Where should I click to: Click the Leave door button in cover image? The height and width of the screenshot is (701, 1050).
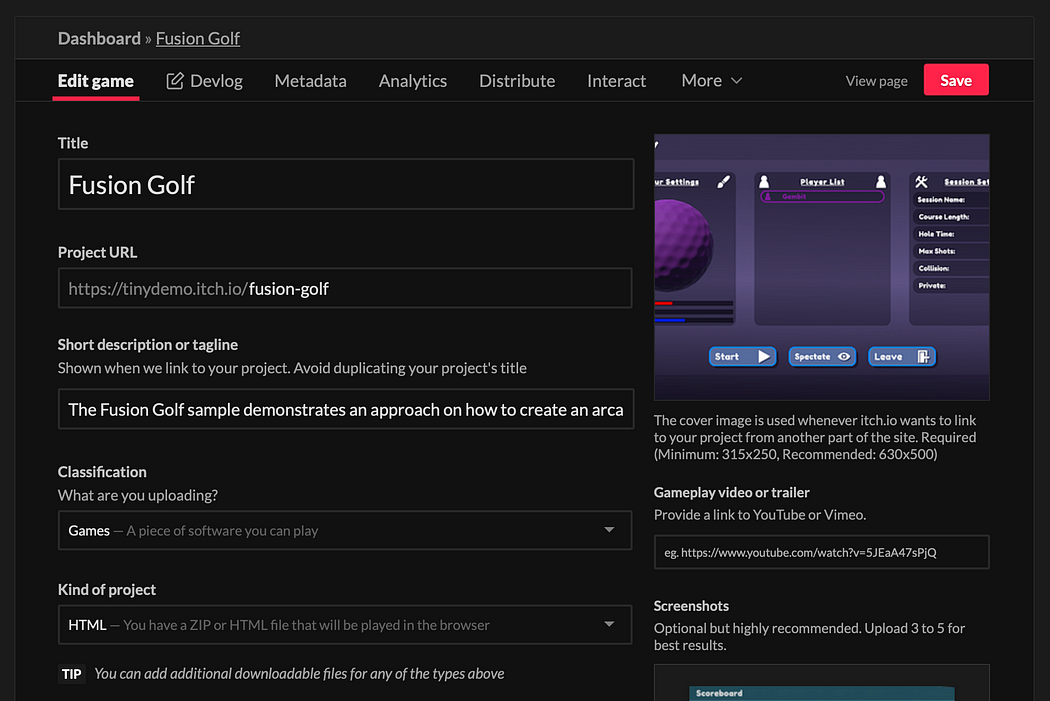[901, 357]
